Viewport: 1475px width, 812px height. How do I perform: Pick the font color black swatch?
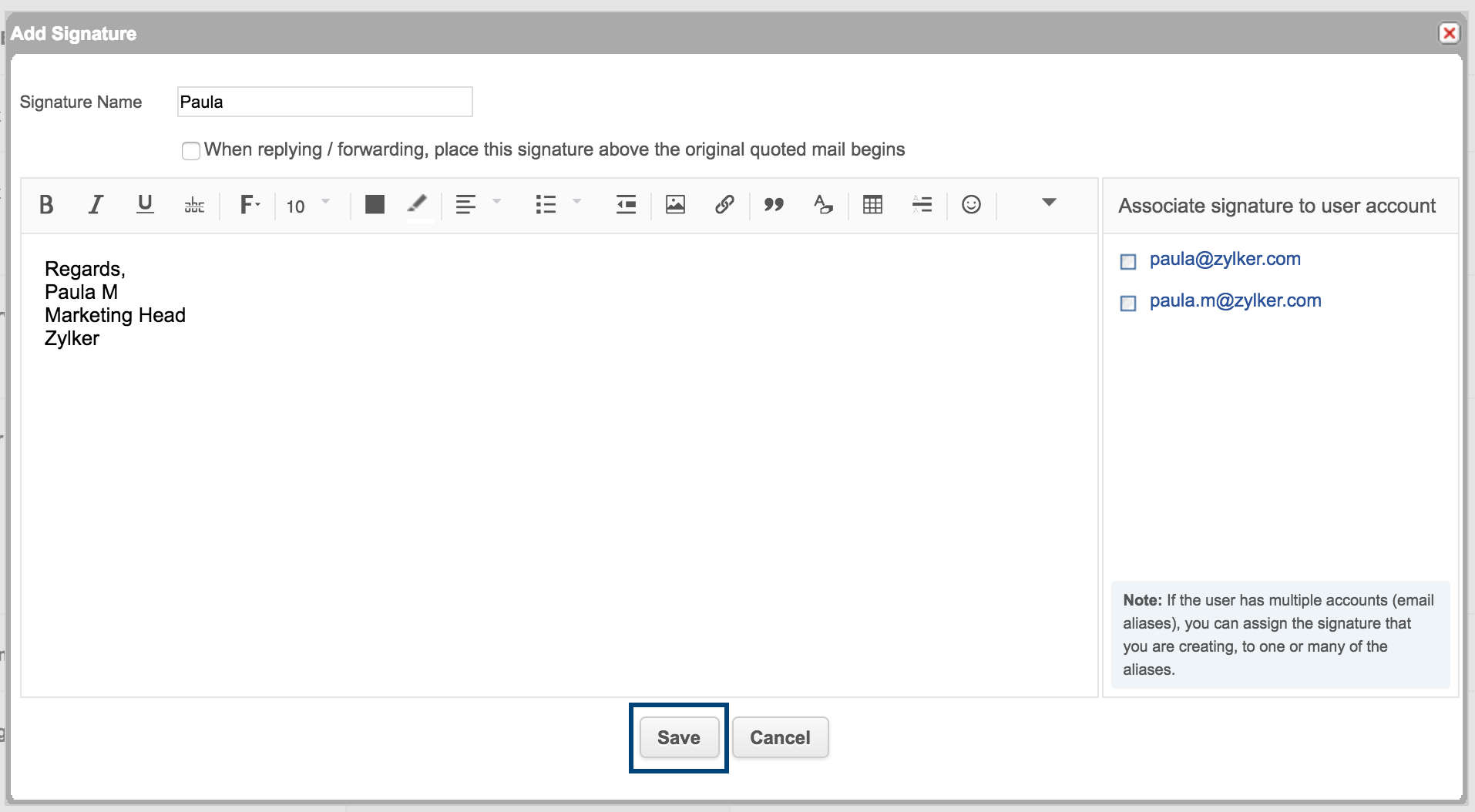click(375, 205)
